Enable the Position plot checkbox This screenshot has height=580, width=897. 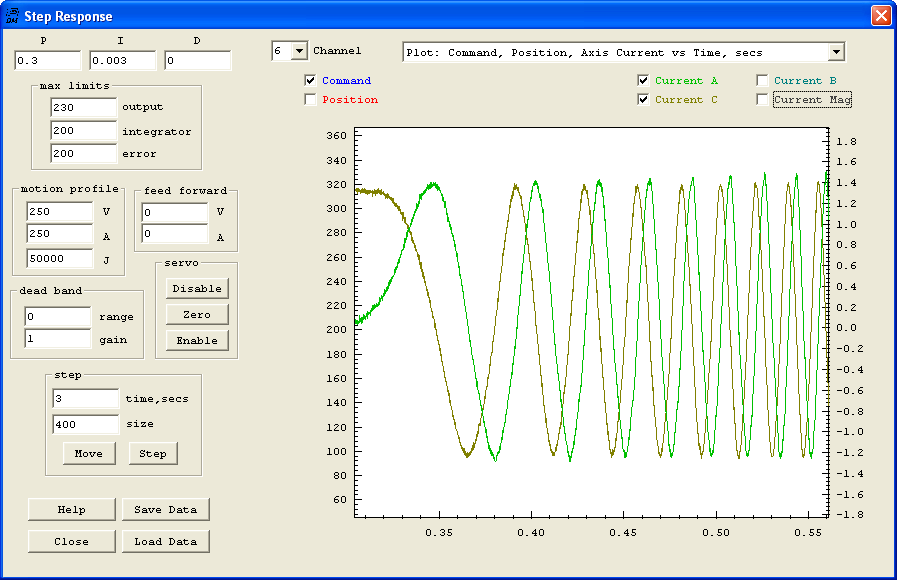tap(311, 100)
